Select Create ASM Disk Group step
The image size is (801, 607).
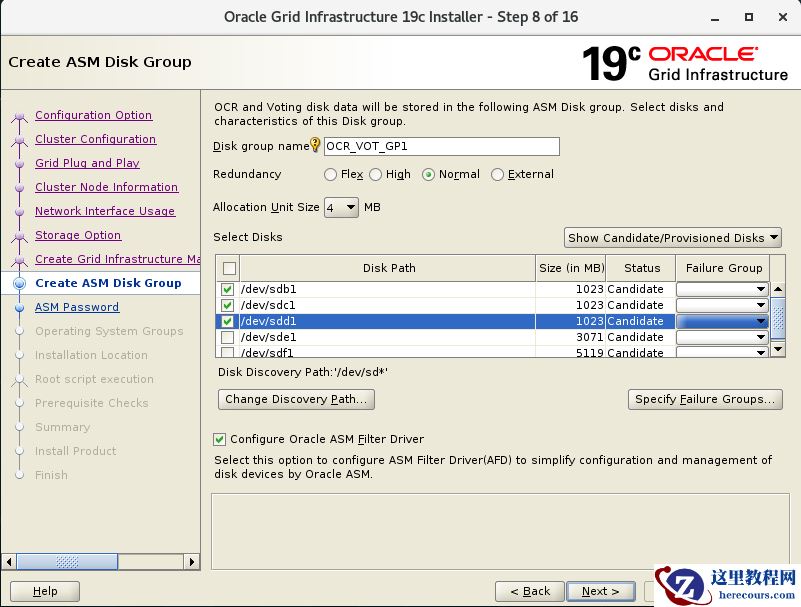108,283
